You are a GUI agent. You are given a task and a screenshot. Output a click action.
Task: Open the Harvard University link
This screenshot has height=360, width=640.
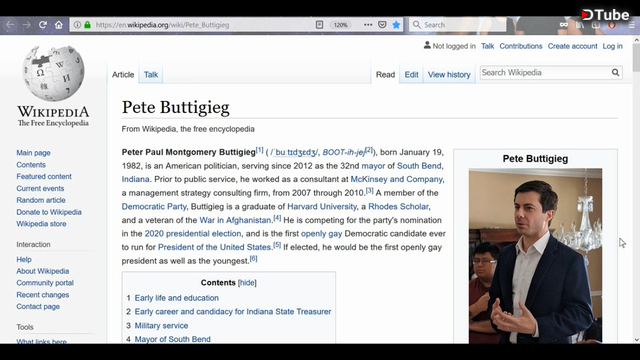pos(322,207)
